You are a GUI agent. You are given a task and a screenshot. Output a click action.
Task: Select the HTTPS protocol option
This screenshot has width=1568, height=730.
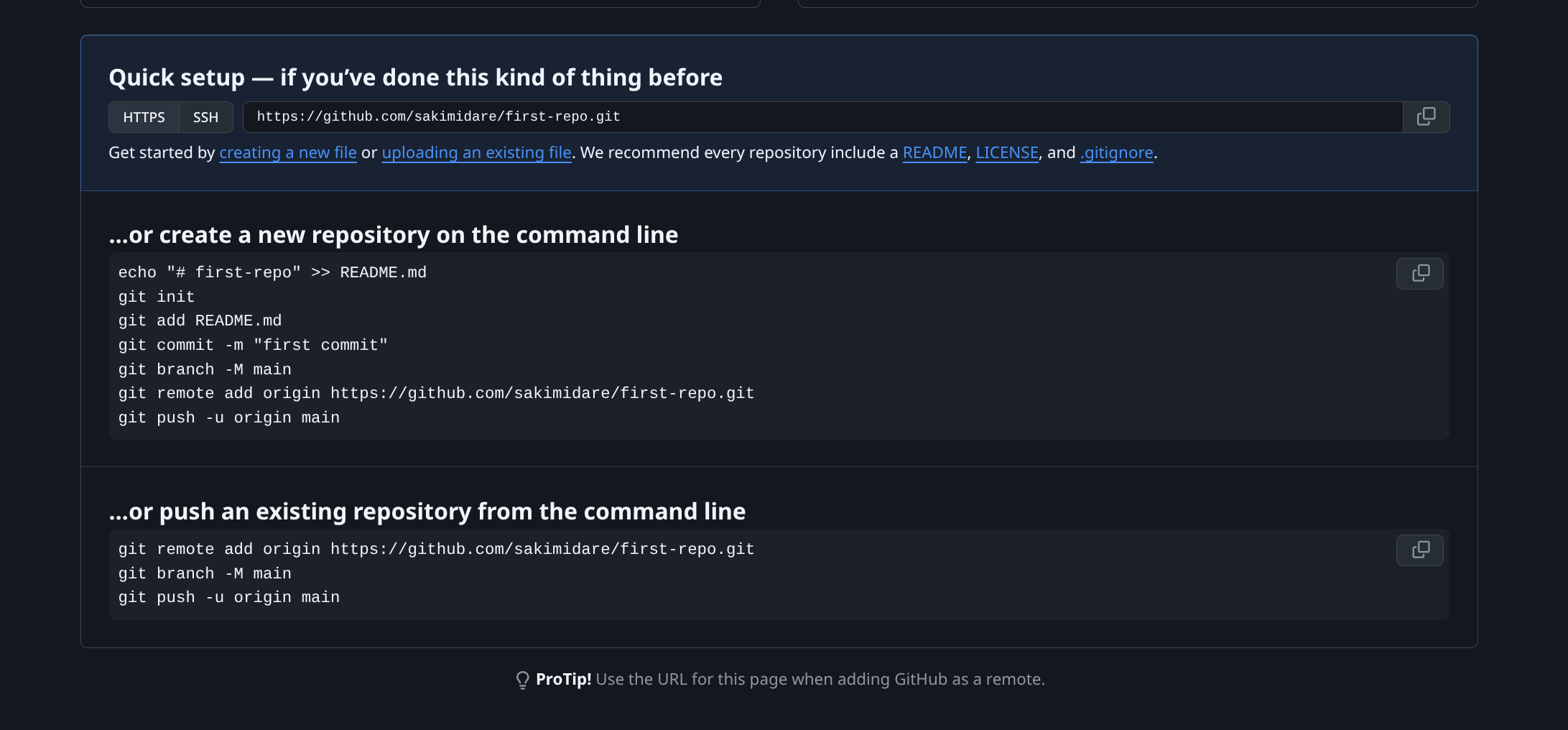(x=144, y=117)
